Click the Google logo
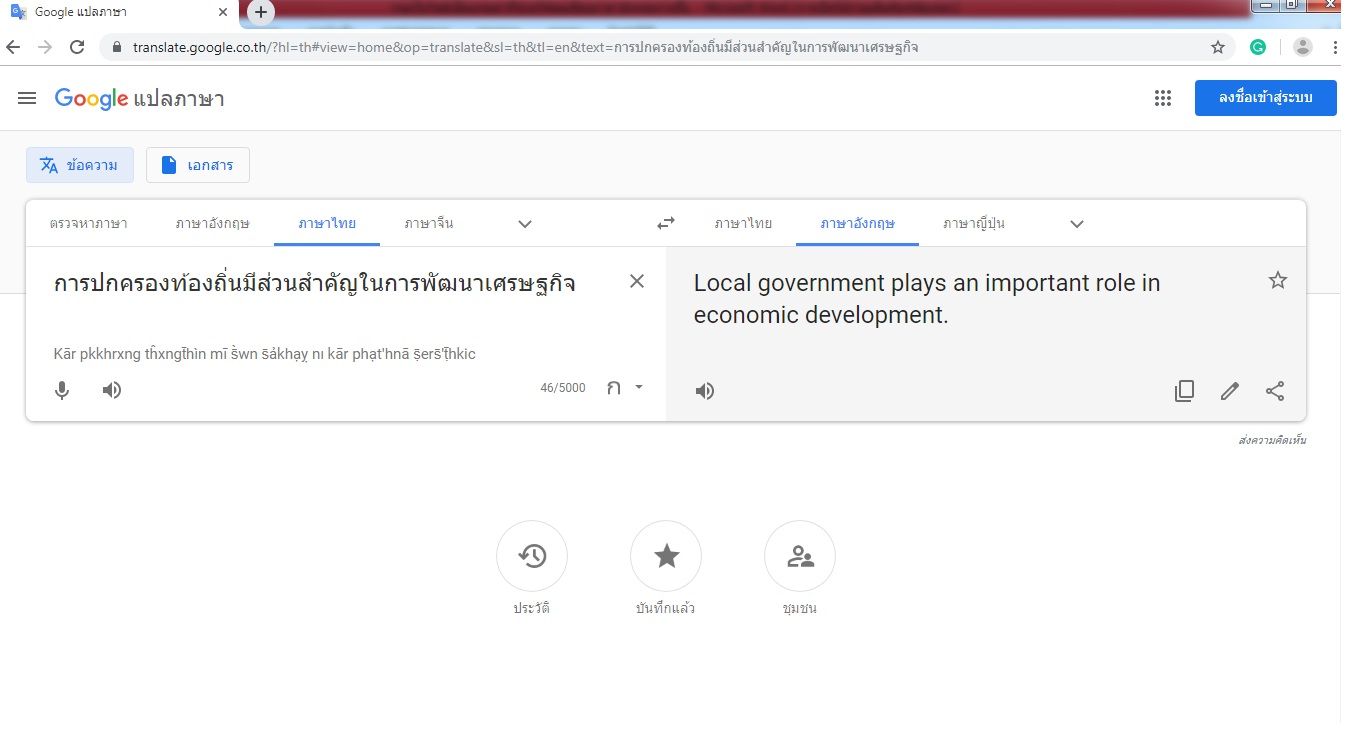 pyautogui.click(x=91, y=98)
